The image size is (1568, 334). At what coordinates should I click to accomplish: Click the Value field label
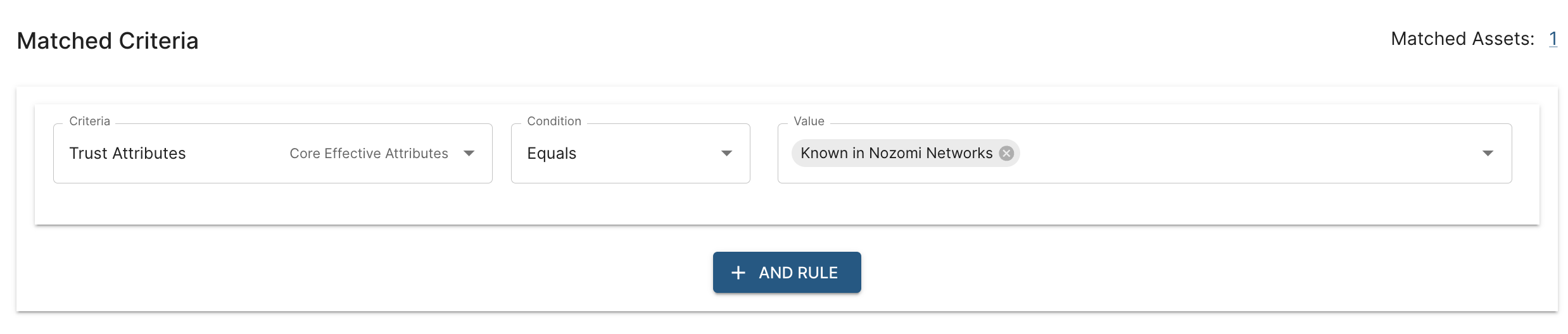coord(809,121)
